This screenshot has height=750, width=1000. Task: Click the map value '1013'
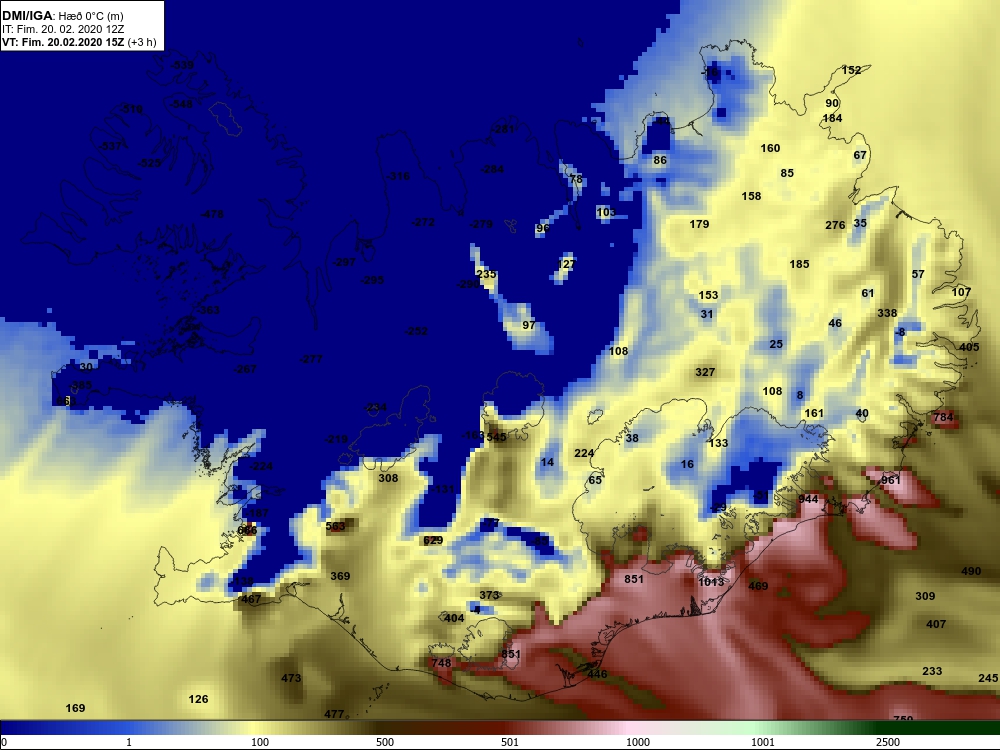pyautogui.click(x=711, y=582)
